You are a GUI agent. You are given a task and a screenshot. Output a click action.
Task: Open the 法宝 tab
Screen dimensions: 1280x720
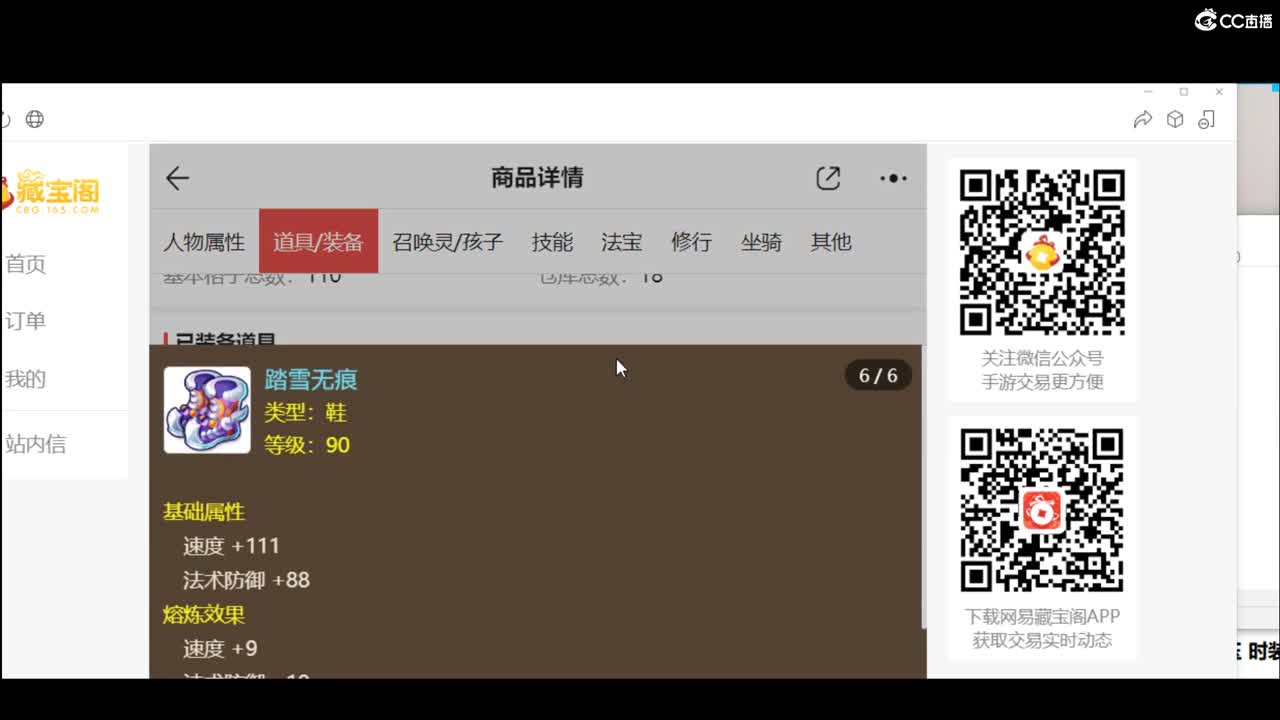tap(621, 241)
